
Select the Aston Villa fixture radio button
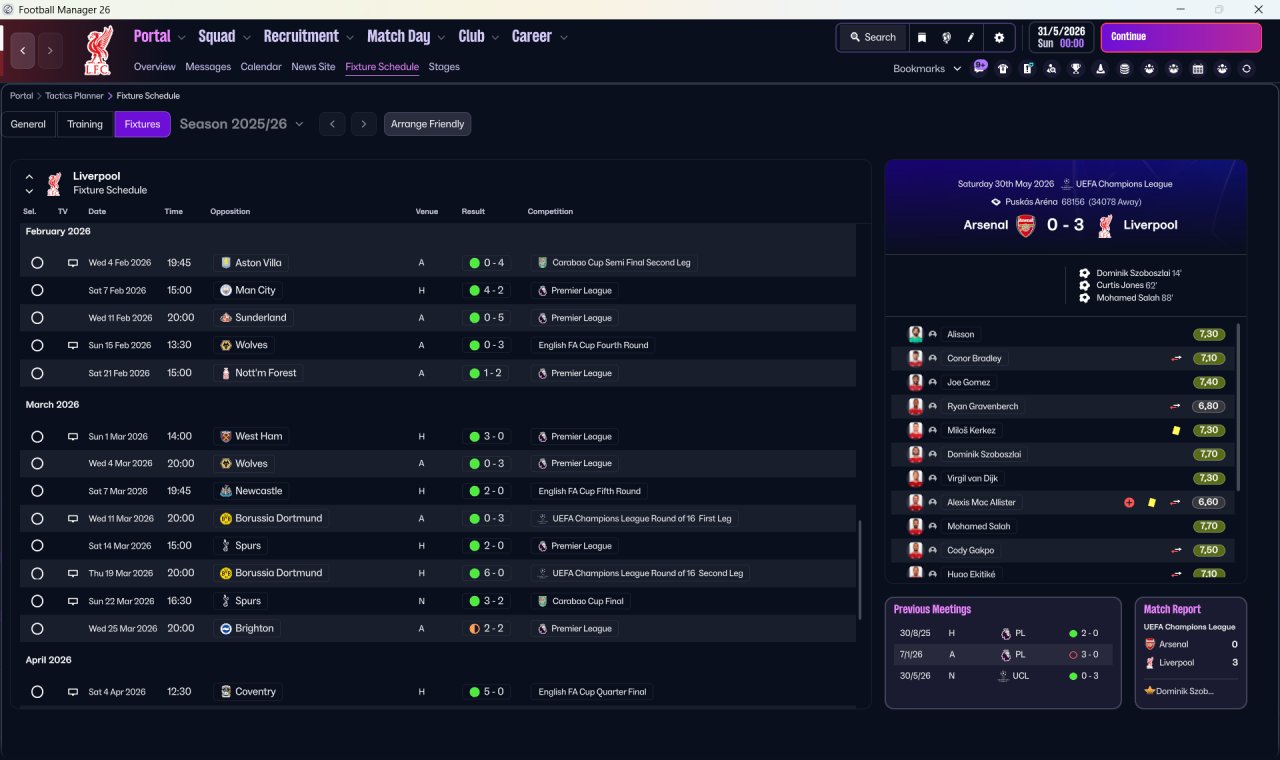37,263
